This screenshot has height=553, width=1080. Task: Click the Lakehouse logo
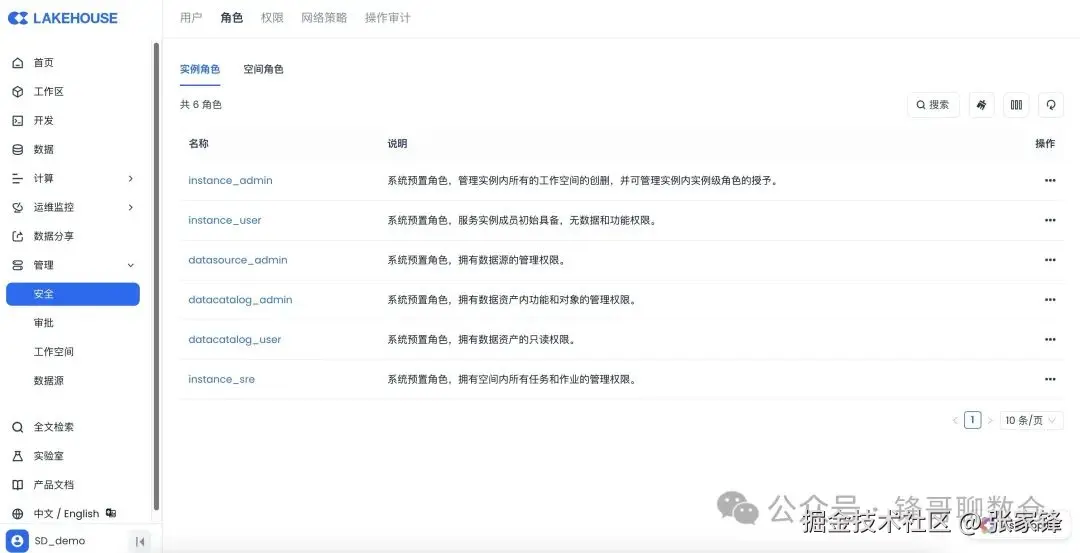[63, 18]
